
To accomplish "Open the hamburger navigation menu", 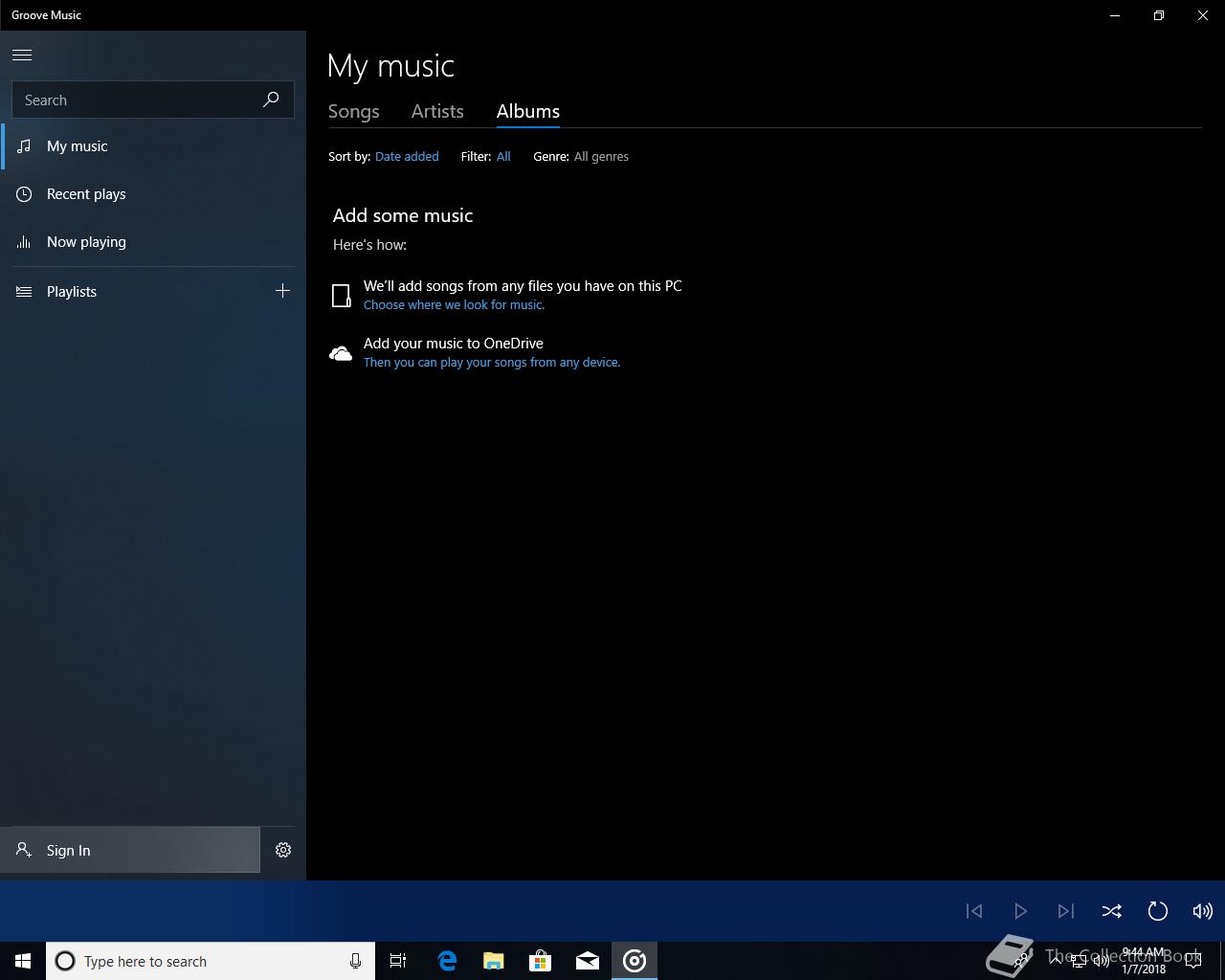I will pyautogui.click(x=22, y=55).
